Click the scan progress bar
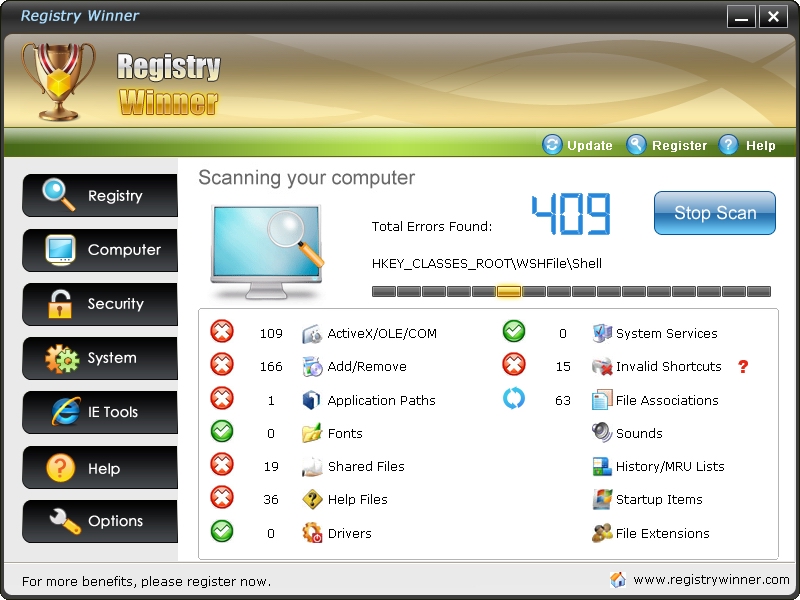Image resolution: width=800 pixels, height=600 pixels. click(x=570, y=292)
